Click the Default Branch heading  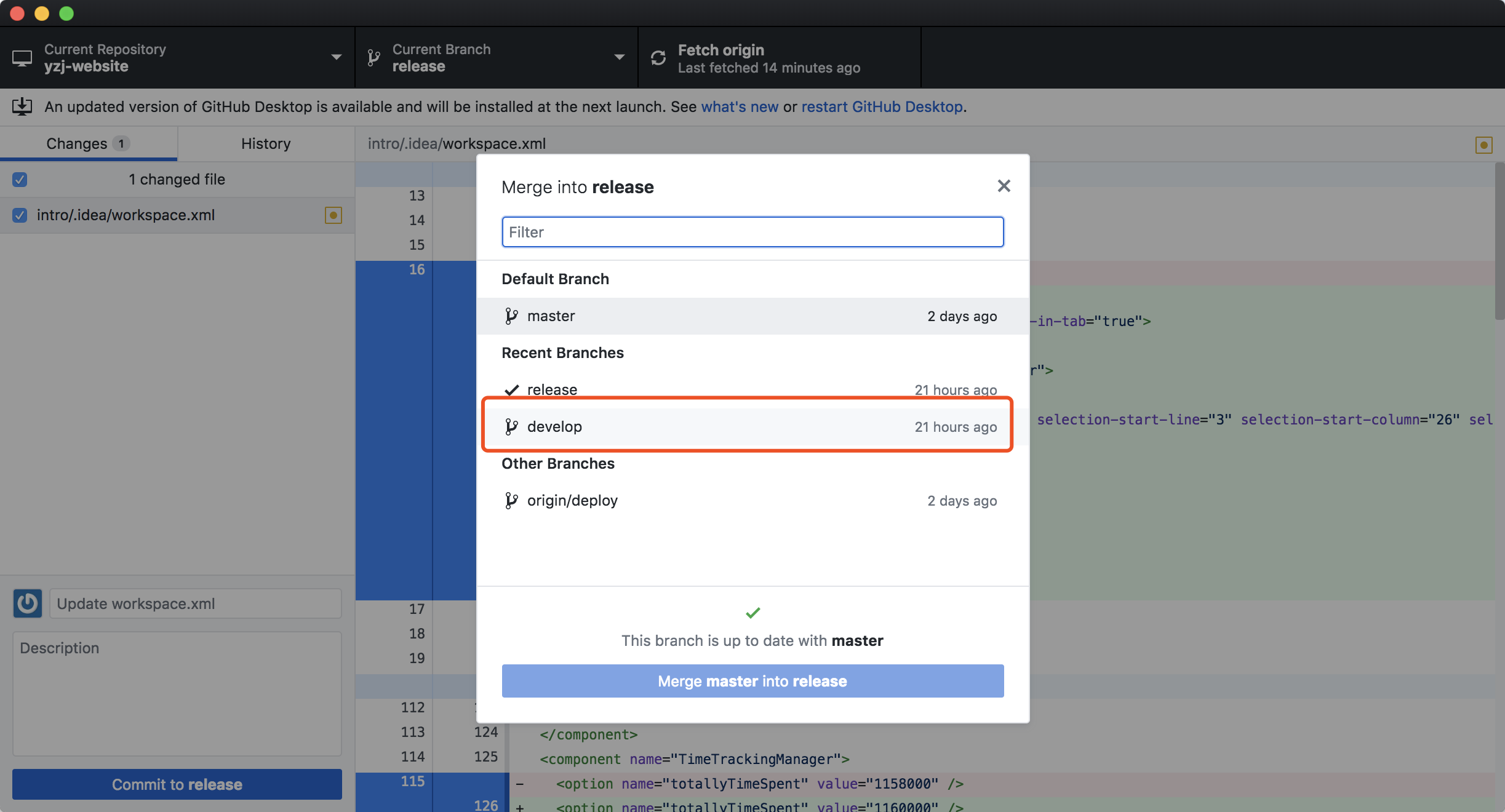click(555, 279)
